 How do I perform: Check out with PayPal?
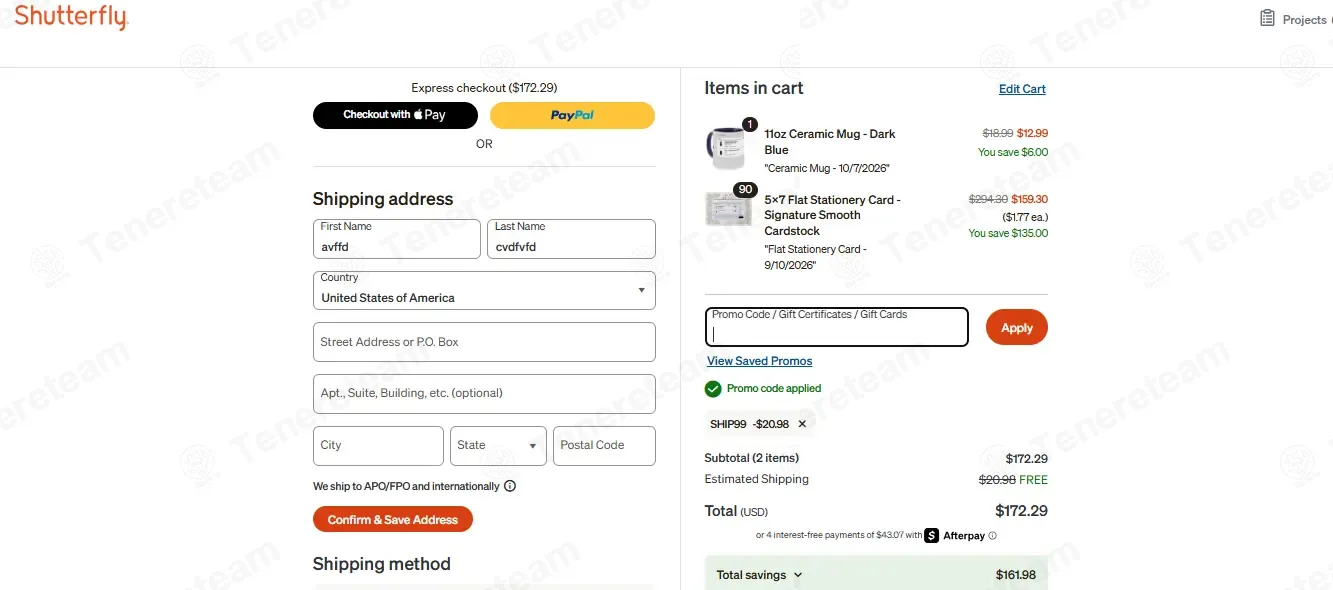572,115
